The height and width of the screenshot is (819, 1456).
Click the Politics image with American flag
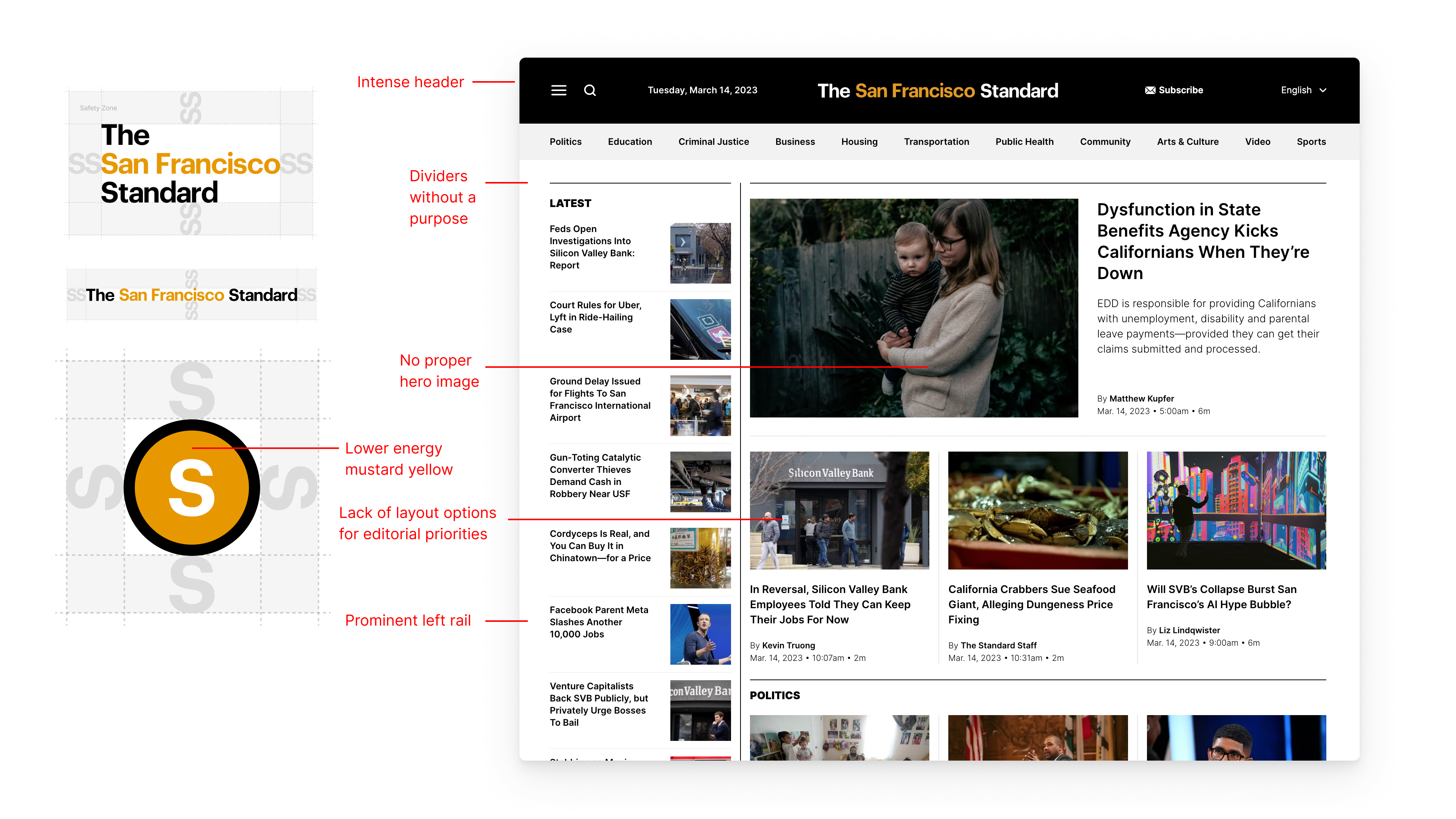[x=1038, y=737]
